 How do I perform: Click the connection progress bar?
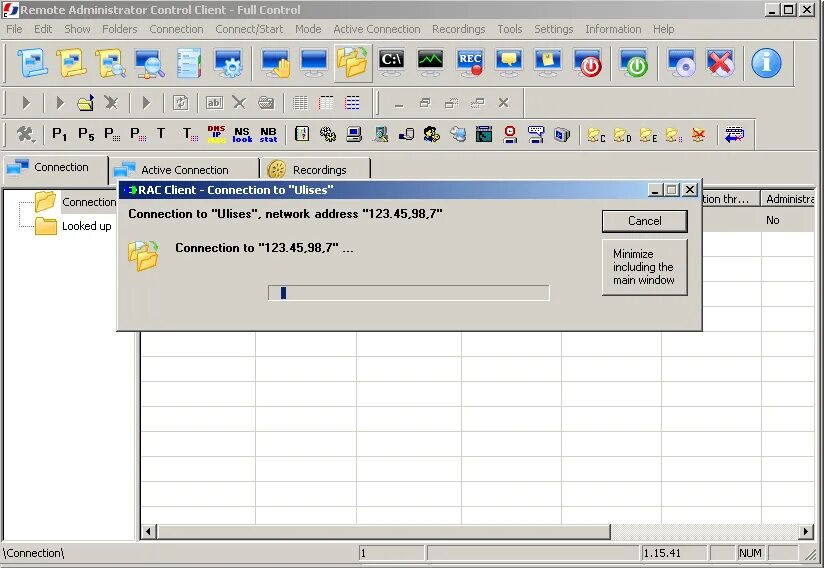click(409, 293)
